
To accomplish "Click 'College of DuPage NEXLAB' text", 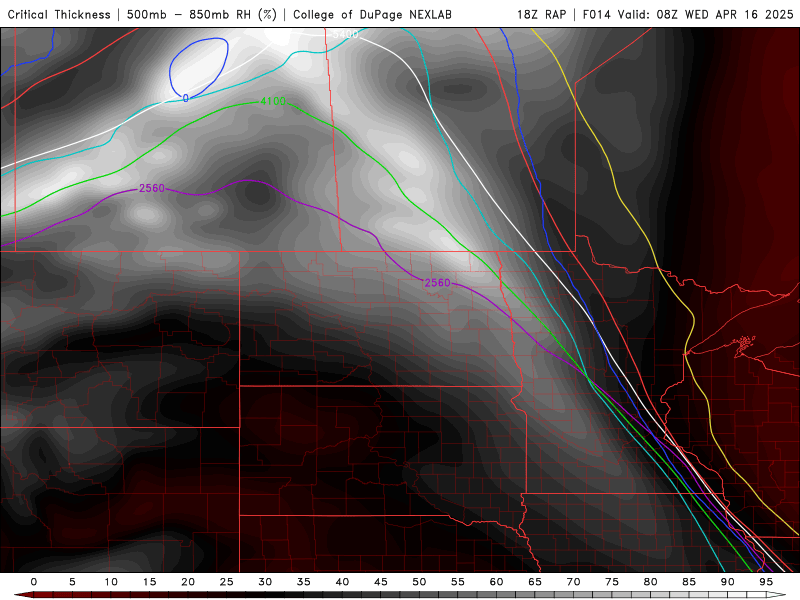I will pyautogui.click(x=372, y=14).
